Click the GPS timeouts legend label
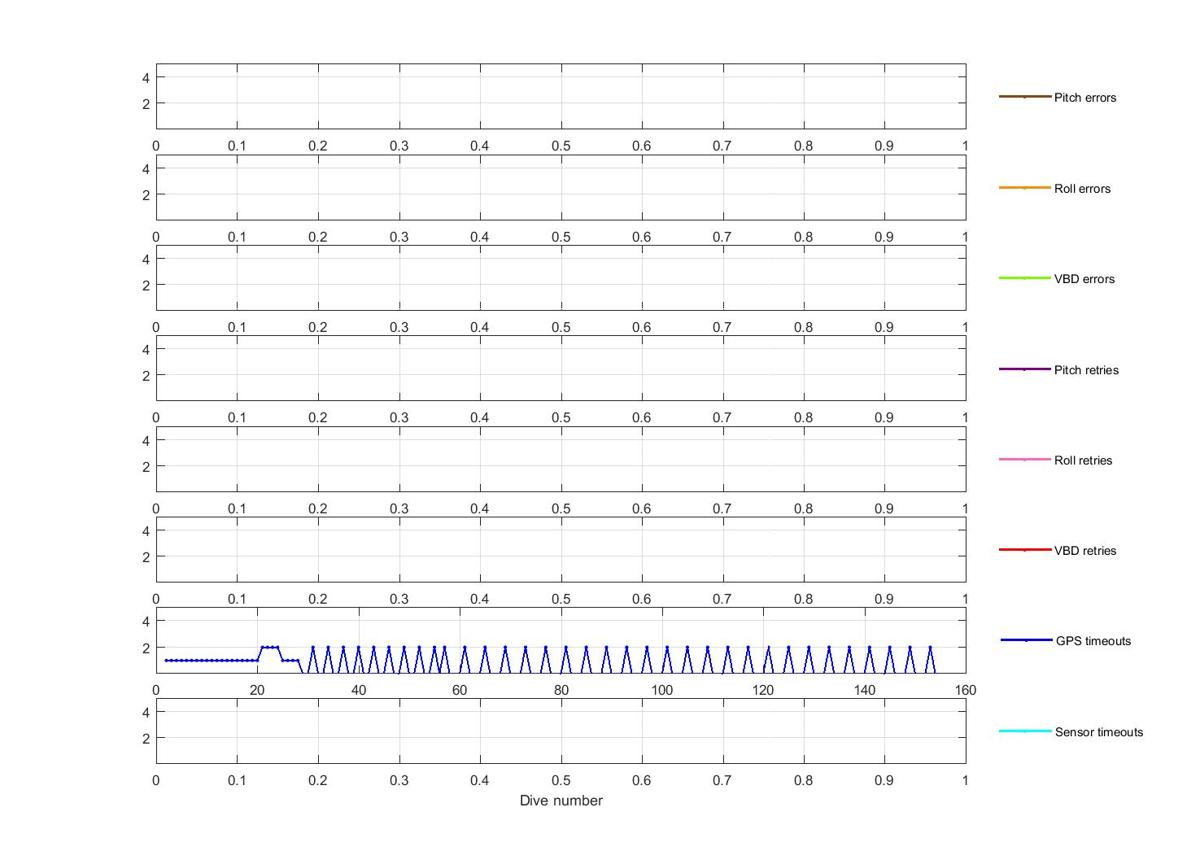Viewport: 1200px width, 859px height. (x=1093, y=641)
